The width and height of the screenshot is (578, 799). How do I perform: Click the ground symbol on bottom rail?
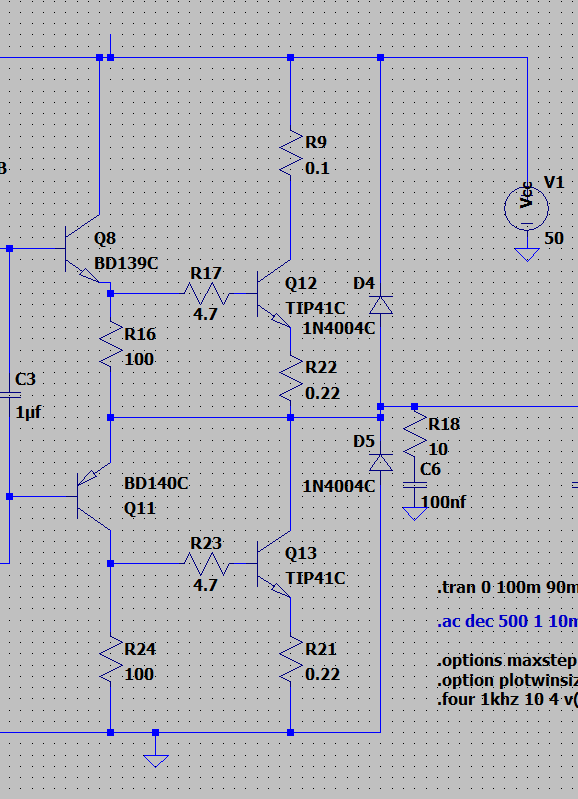click(x=156, y=760)
